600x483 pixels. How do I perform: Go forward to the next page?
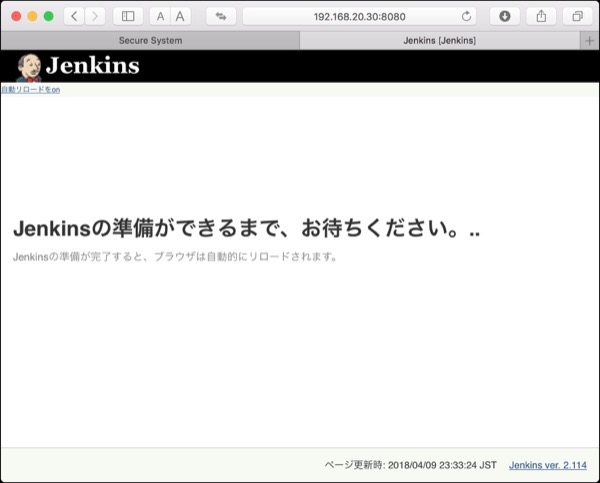[96, 16]
